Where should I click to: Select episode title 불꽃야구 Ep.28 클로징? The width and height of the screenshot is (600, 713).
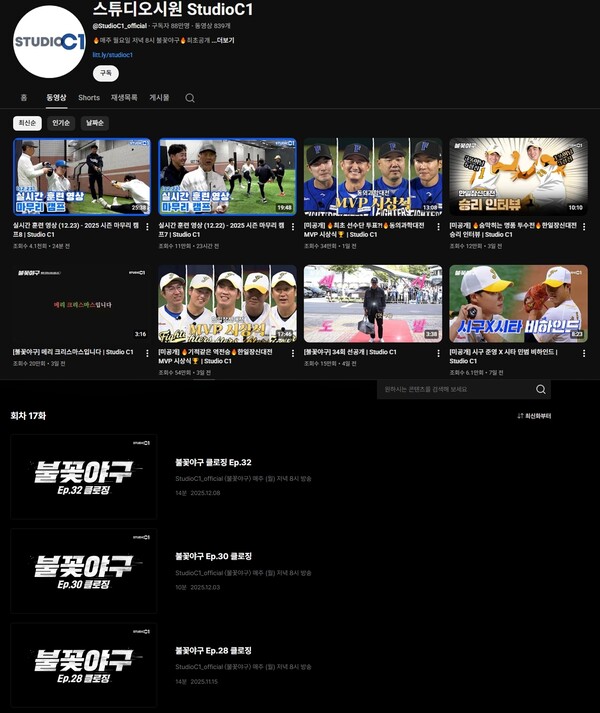click(x=213, y=651)
